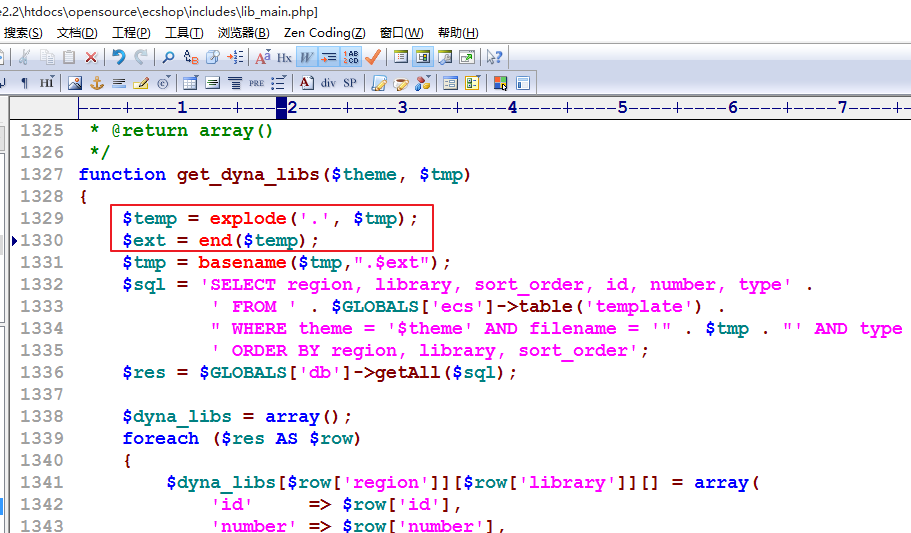911x533 pixels.
Task: Click the Go to line icon
Action: tap(234, 57)
